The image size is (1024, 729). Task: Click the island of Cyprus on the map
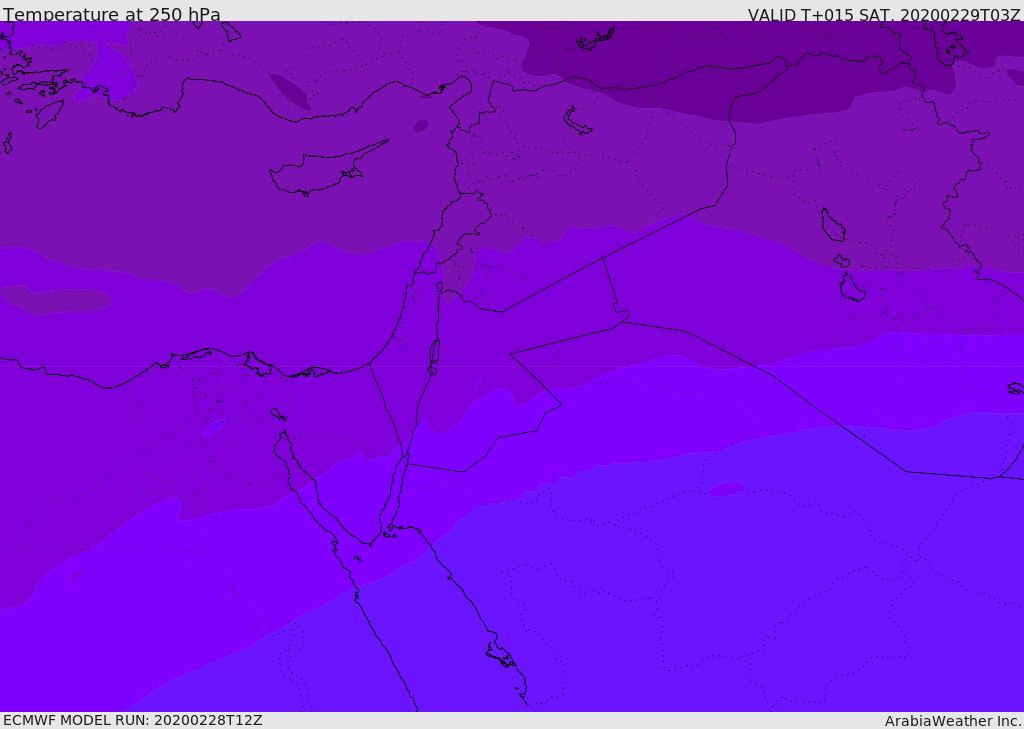(x=327, y=170)
